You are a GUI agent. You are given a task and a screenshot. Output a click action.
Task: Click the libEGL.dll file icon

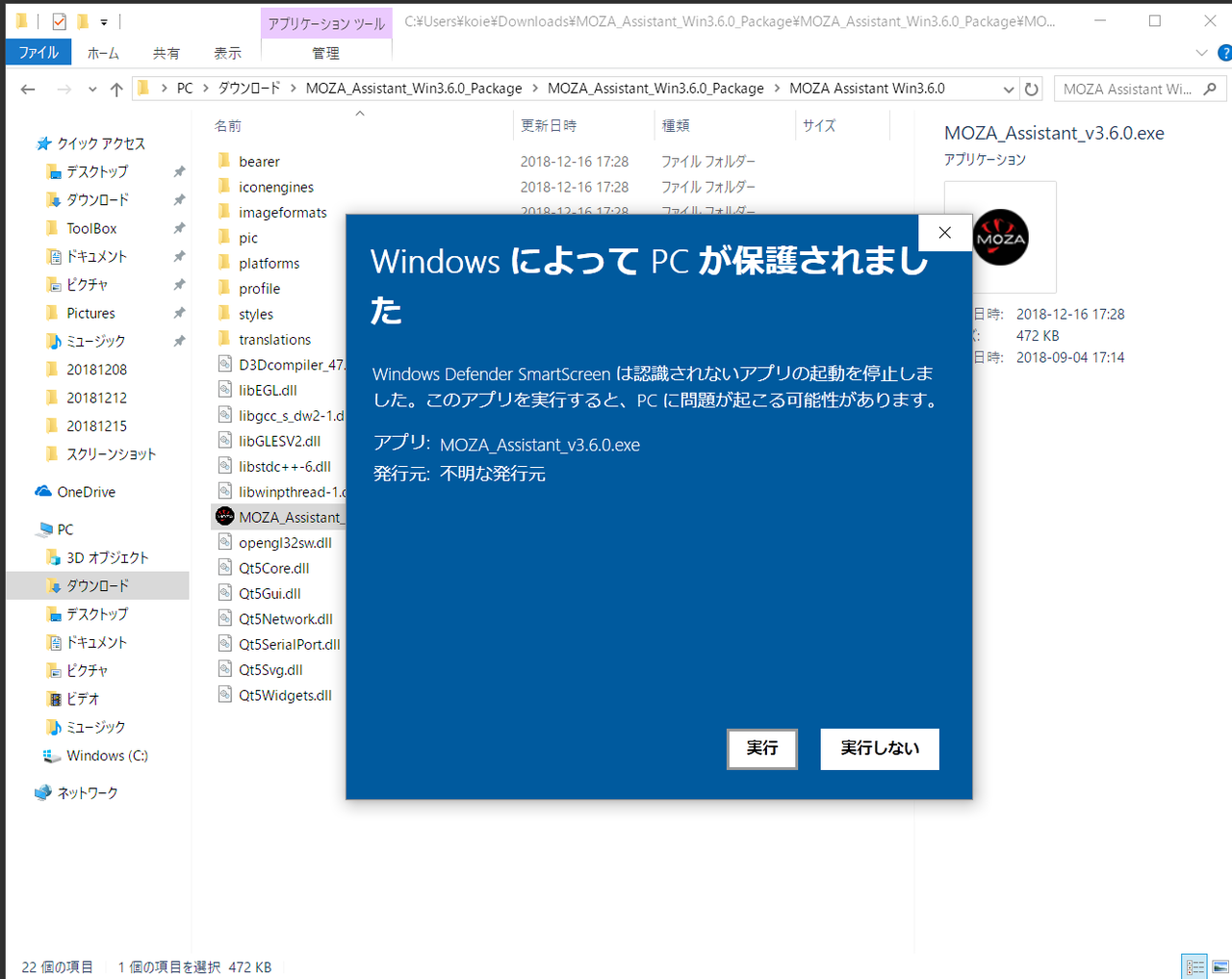point(224,390)
